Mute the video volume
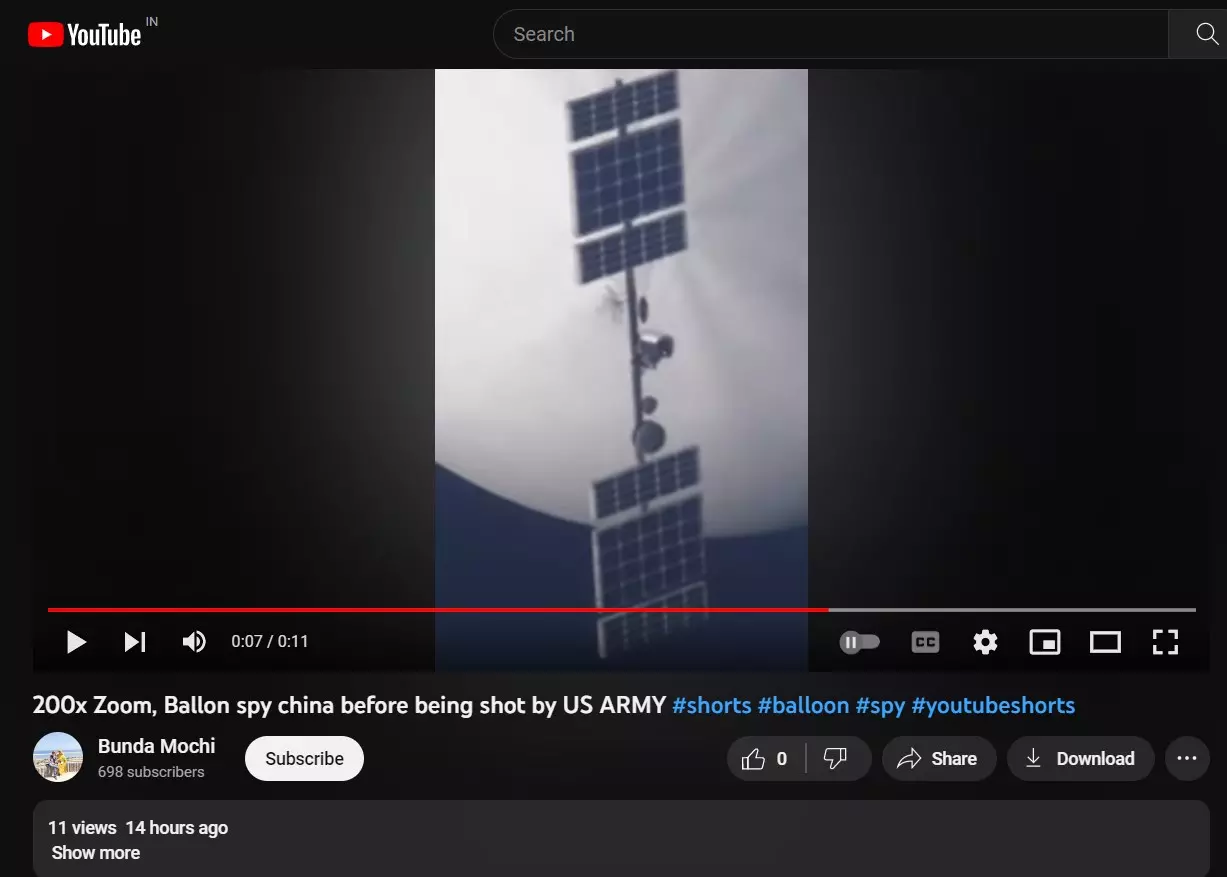Image resolution: width=1227 pixels, height=877 pixels. 194,642
